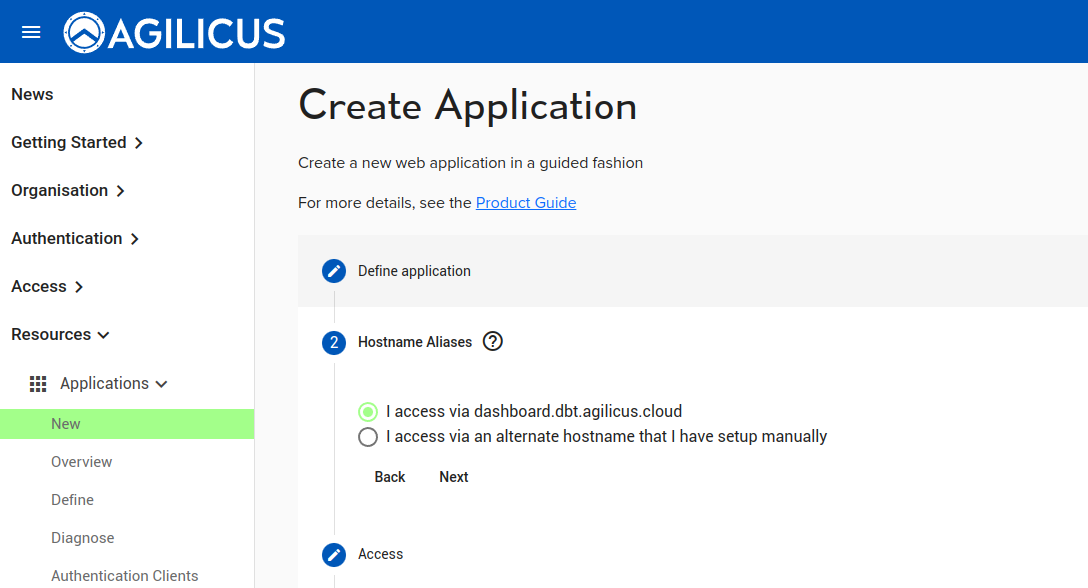Open the Authentication Clients page
Image resolution: width=1088 pixels, height=588 pixels.
[125, 576]
